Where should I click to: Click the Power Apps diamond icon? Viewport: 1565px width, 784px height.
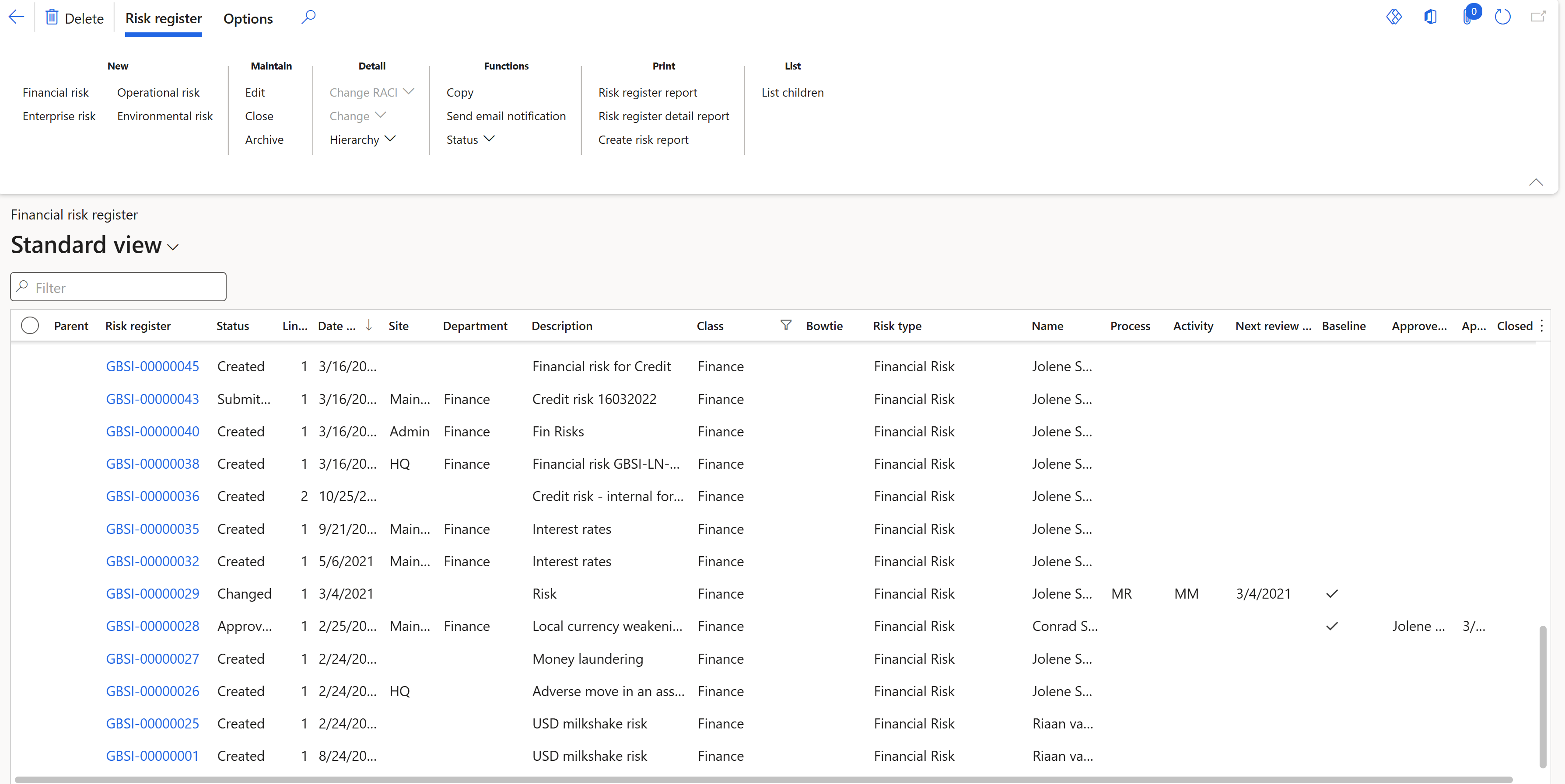click(x=1393, y=17)
